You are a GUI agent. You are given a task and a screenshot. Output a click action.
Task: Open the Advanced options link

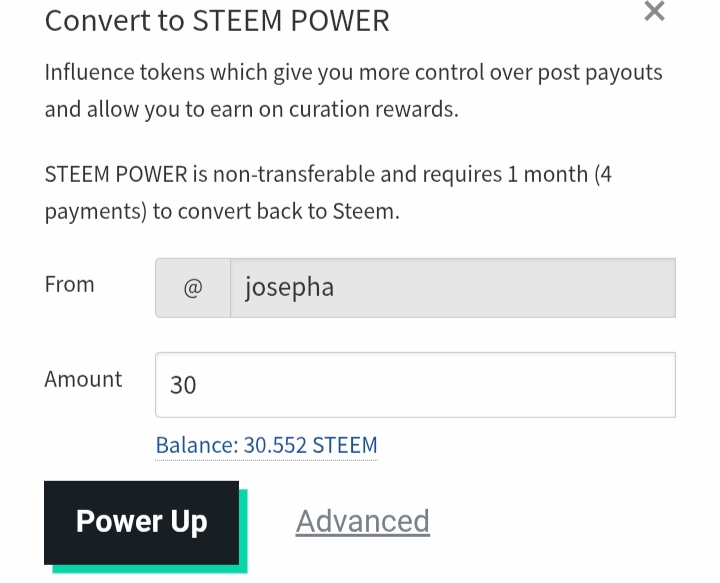(x=362, y=521)
